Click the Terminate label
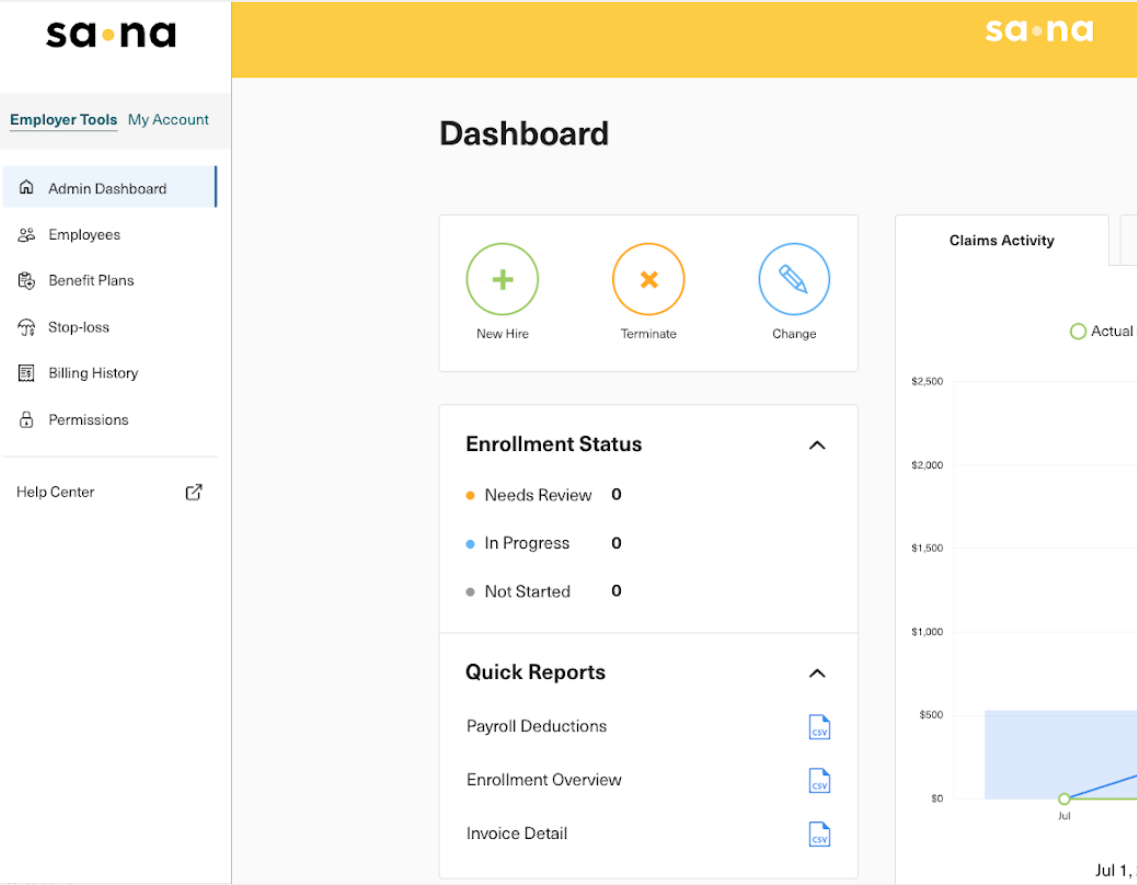Viewport: 1137px width, 885px height. (648, 334)
